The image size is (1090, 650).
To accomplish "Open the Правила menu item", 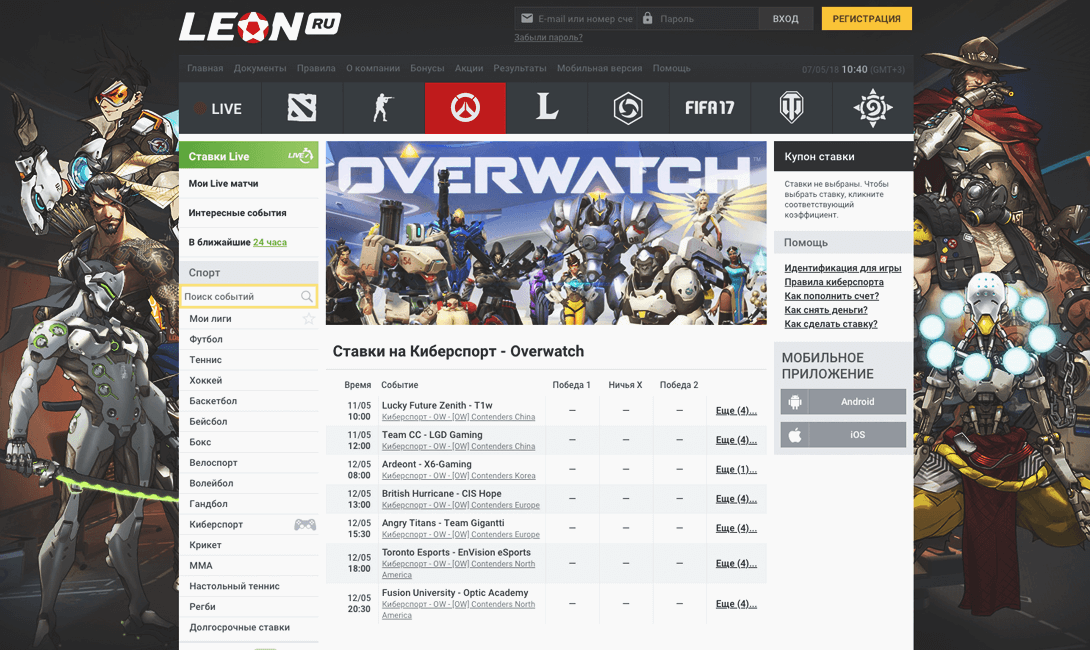I will pyautogui.click(x=316, y=68).
